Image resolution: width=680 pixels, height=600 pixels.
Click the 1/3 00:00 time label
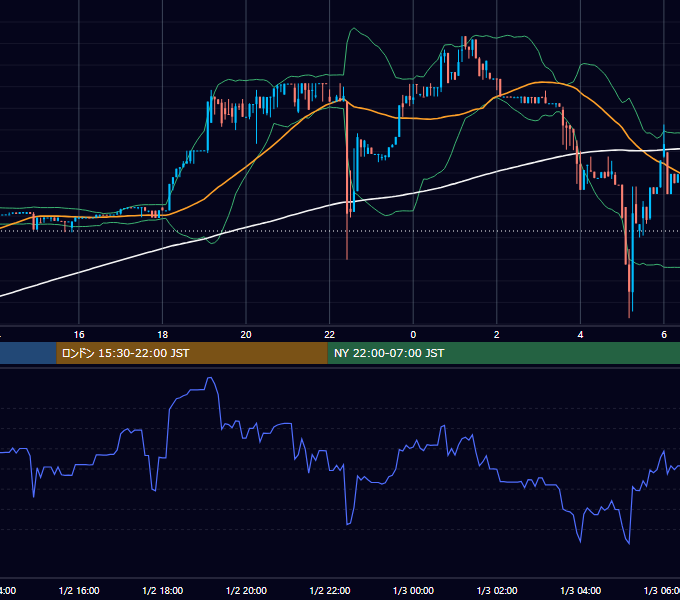coord(413,590)
